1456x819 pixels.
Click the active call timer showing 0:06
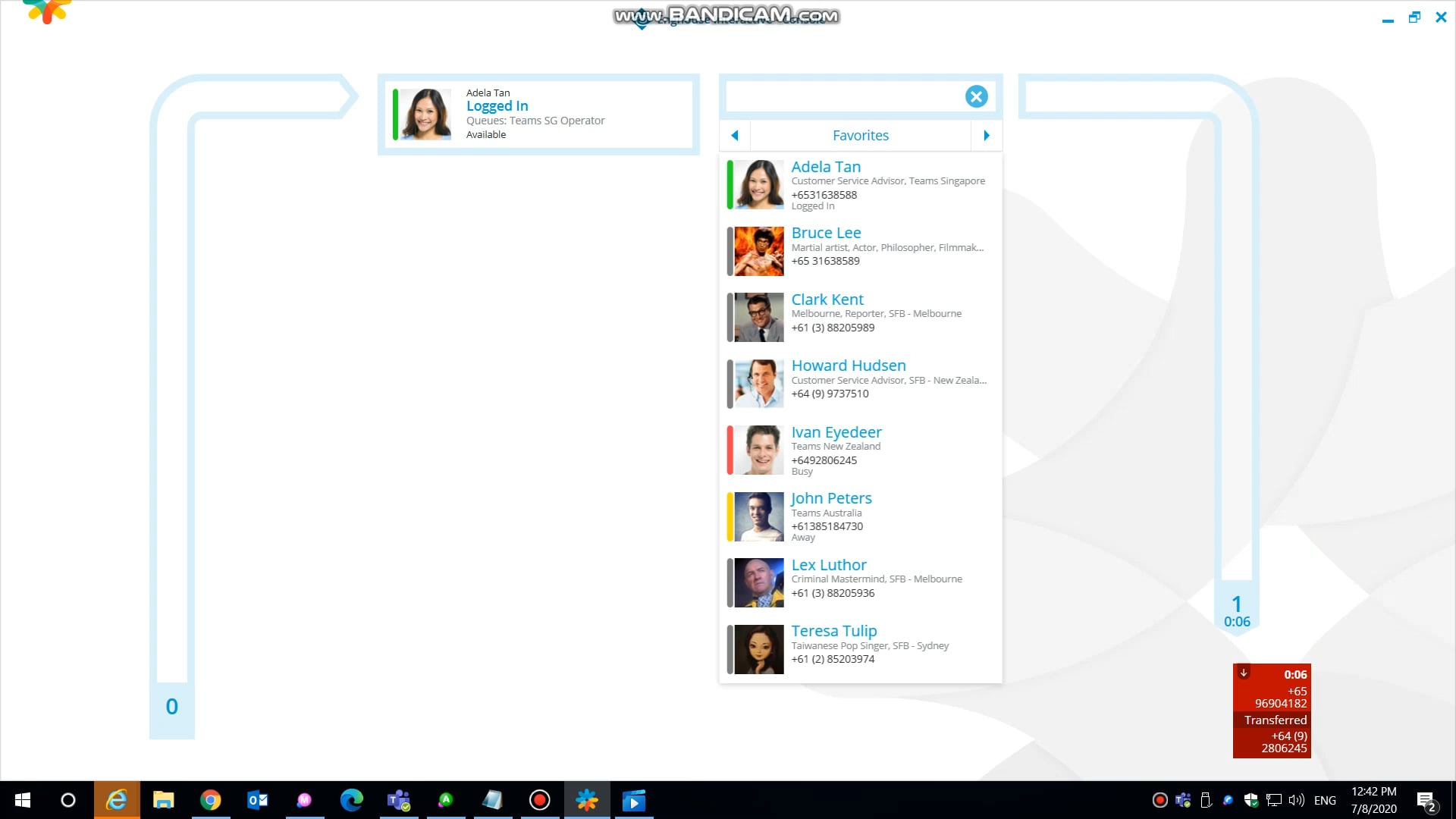coord(1238,621)
